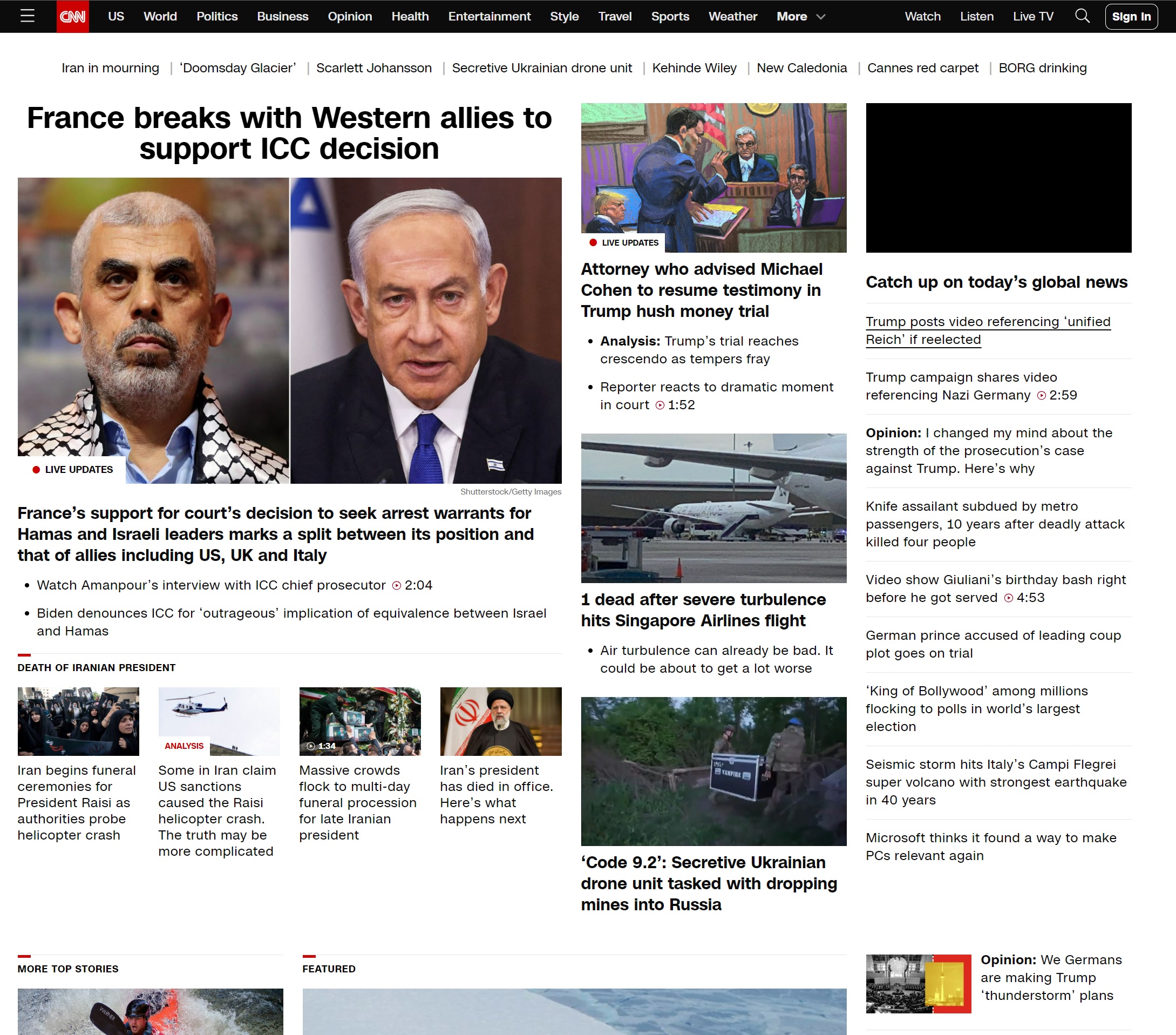Open Travel section

pos(615,16)
